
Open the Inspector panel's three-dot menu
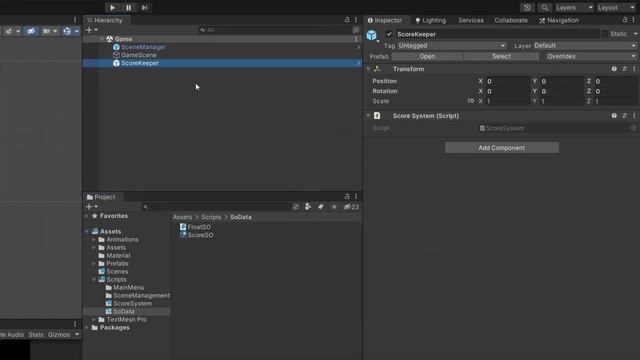tap(634, 20)
